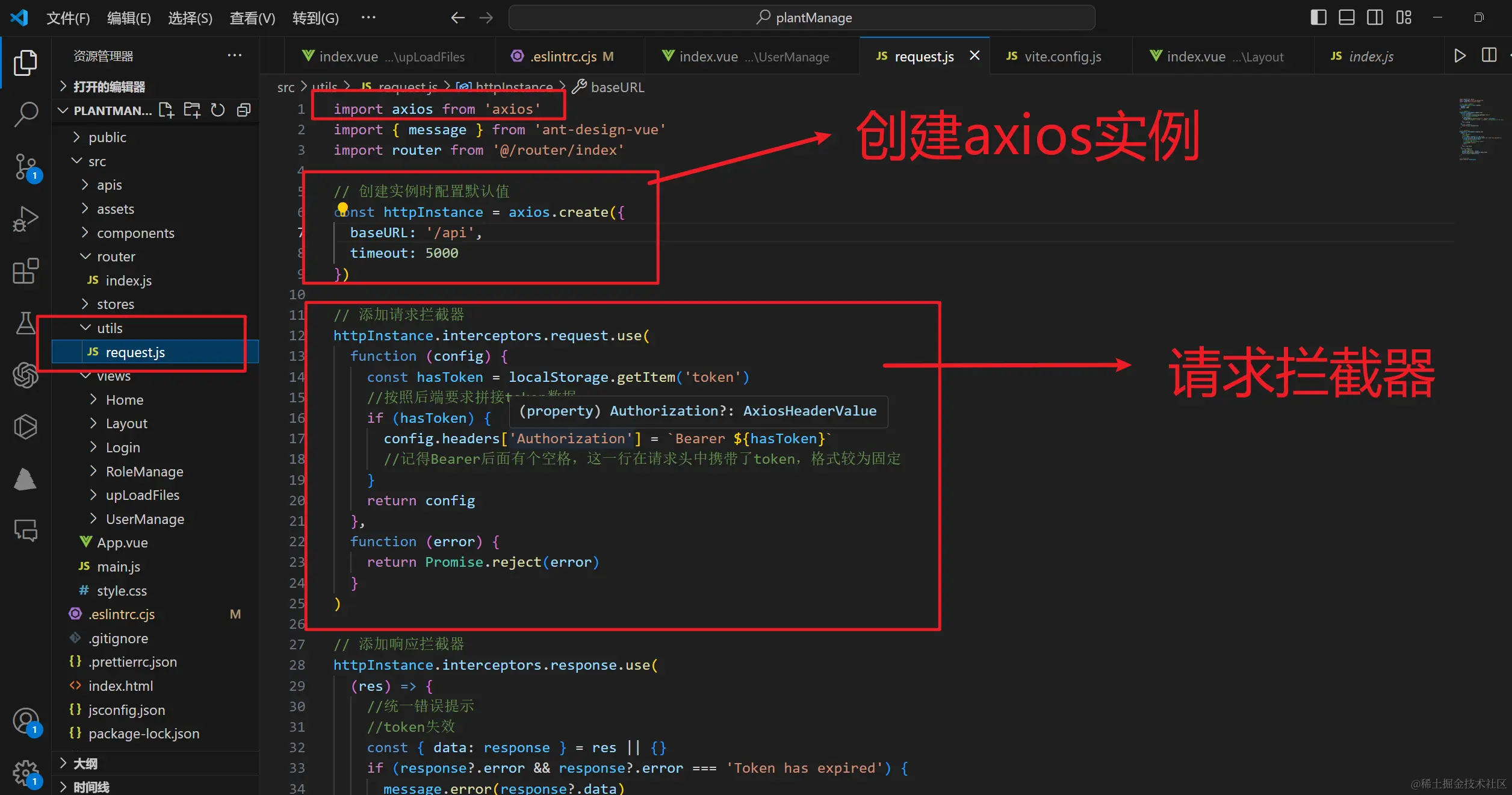Collapse the src folder
This screenshot has height=795, width=1512.
155,161
